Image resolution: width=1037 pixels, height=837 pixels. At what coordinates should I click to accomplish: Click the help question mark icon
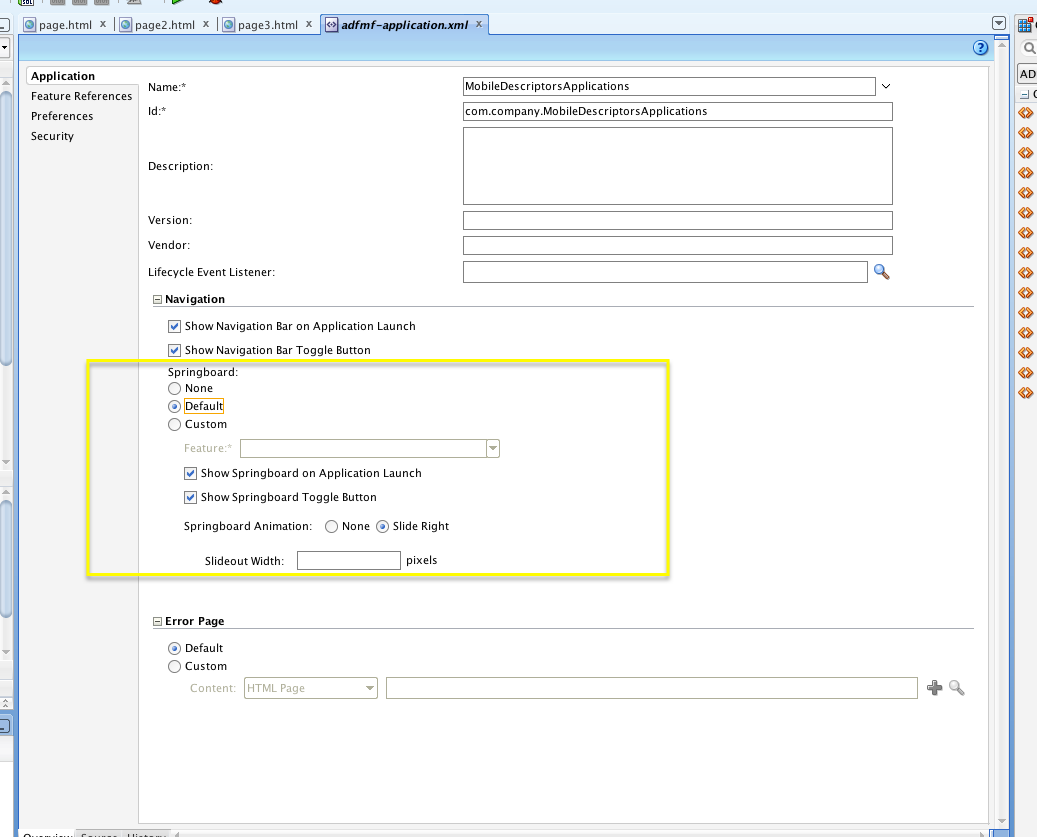[980, 47]
